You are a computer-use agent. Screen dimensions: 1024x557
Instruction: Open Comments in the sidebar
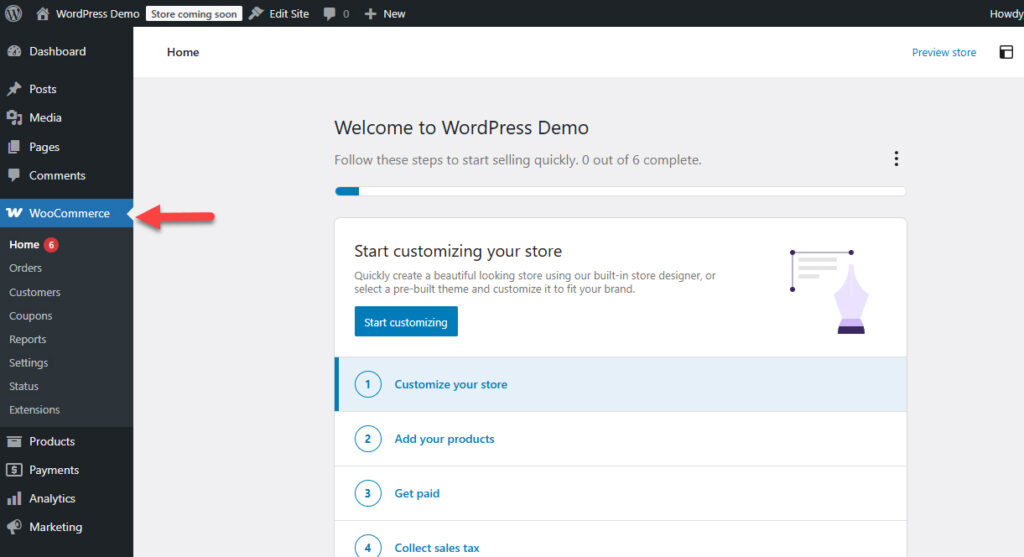[57, 175]
